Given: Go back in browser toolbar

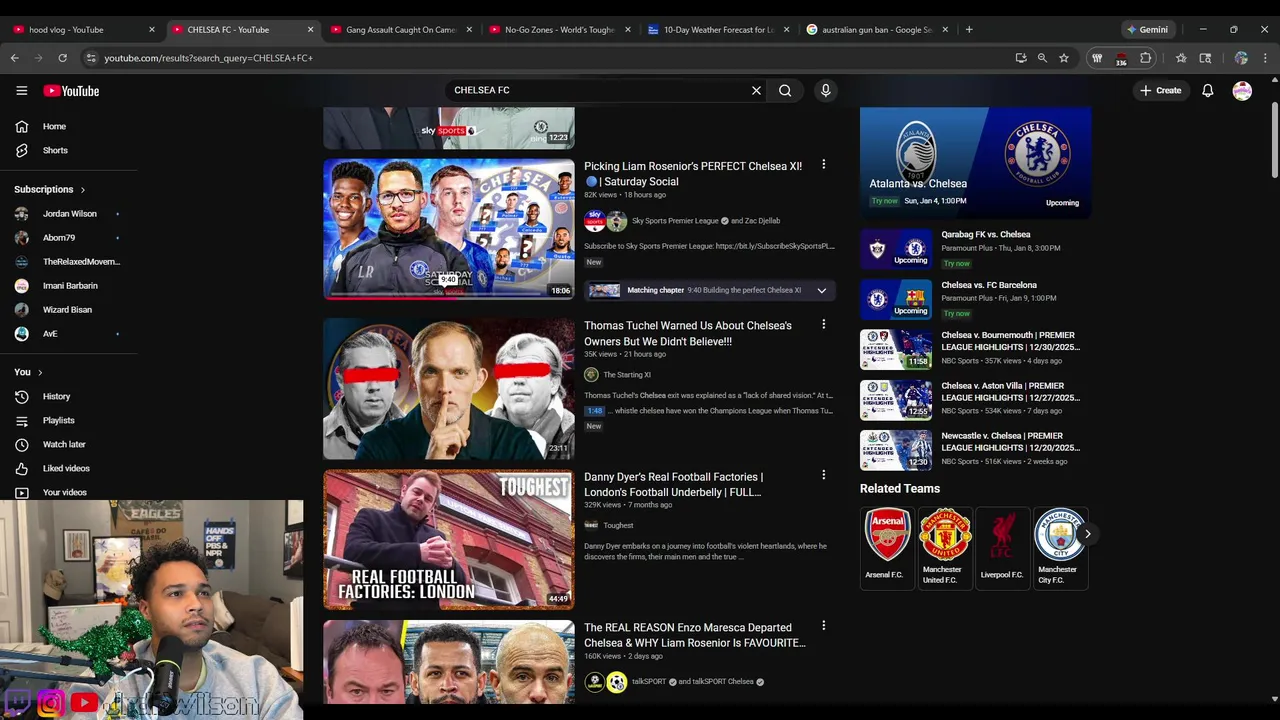Looking at the screenshot, I should coord(14,58).
